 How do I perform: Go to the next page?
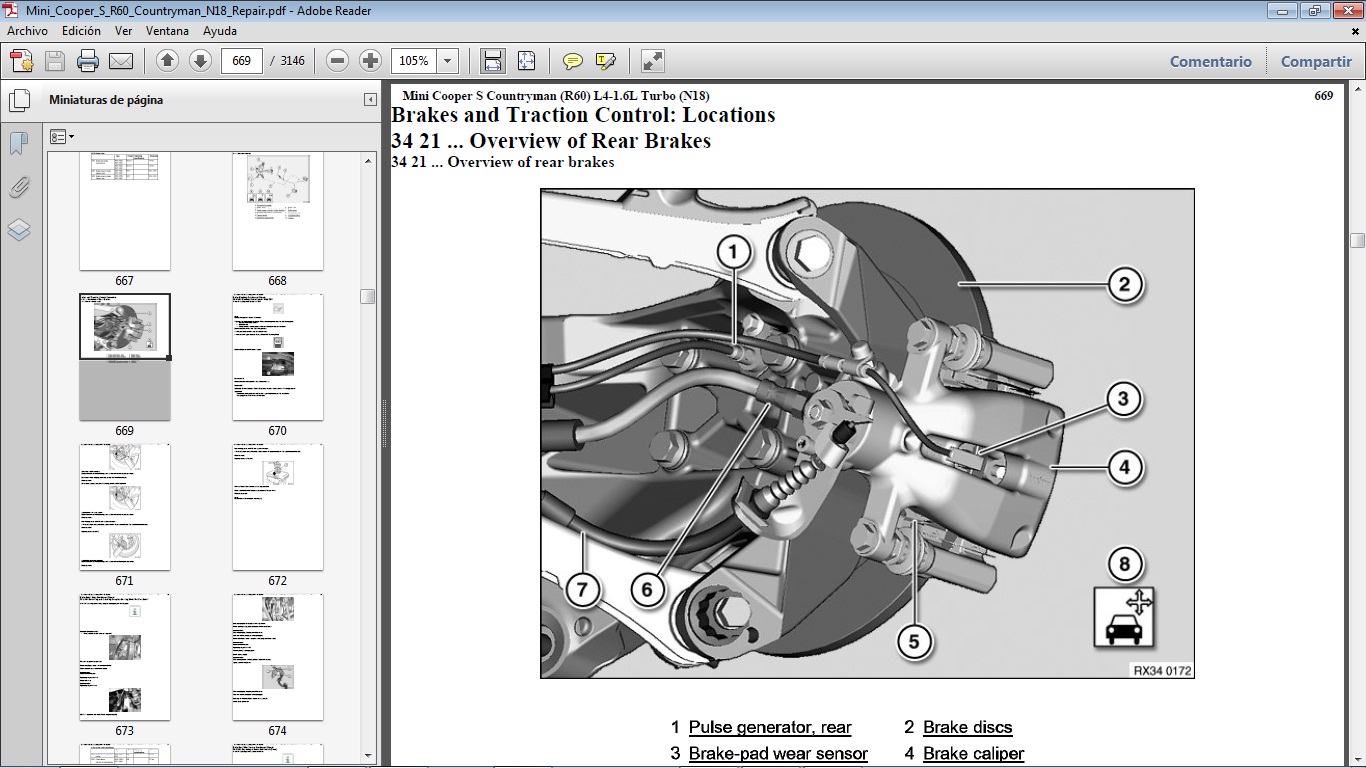pos(201,60)
